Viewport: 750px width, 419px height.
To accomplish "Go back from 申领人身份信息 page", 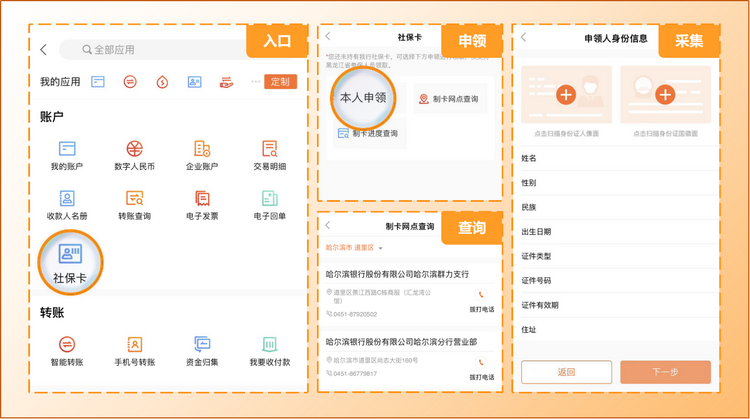I will coord(523,38).
